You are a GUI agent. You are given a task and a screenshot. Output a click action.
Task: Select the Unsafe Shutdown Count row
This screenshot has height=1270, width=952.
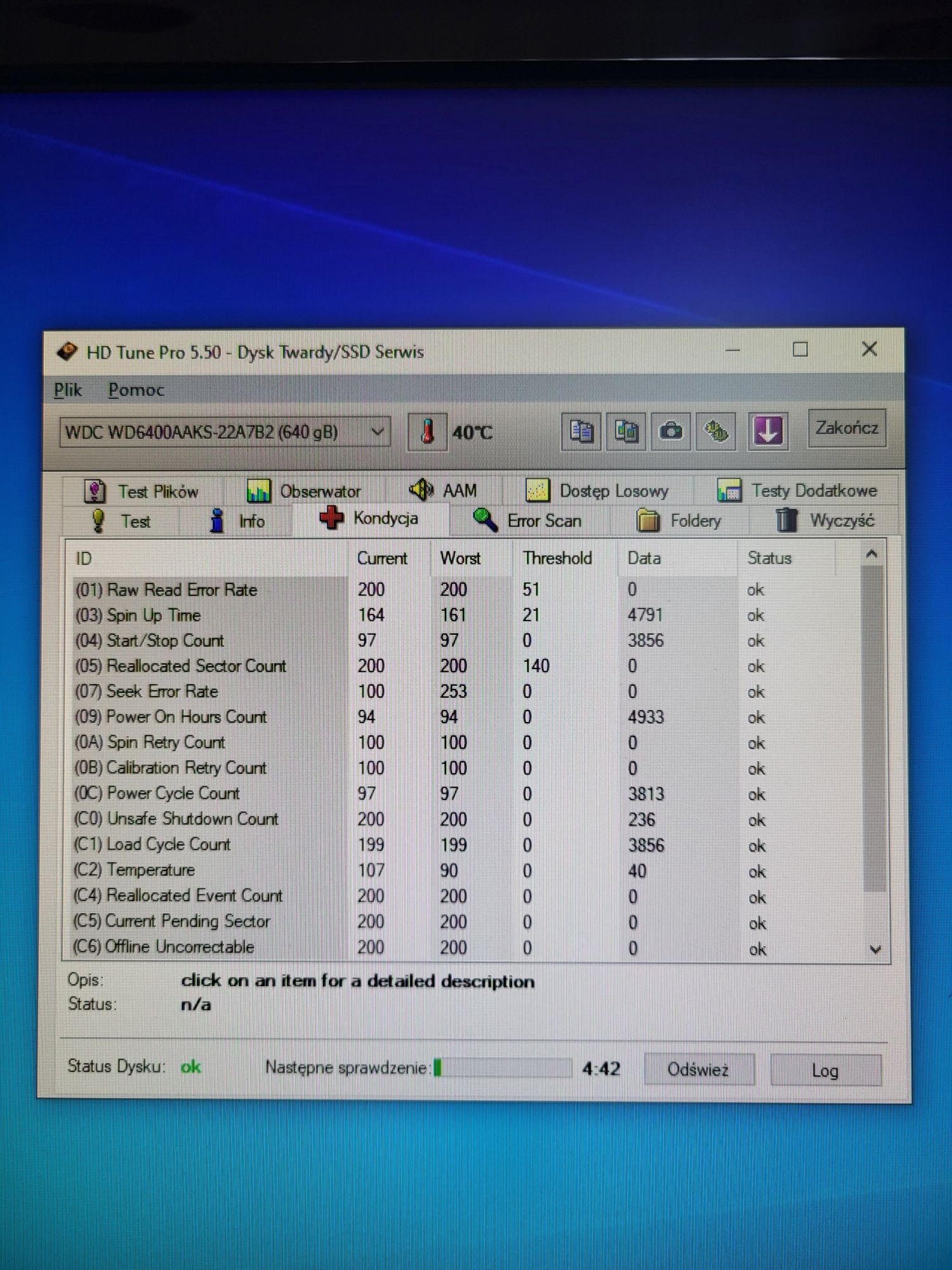pos(466,819)
